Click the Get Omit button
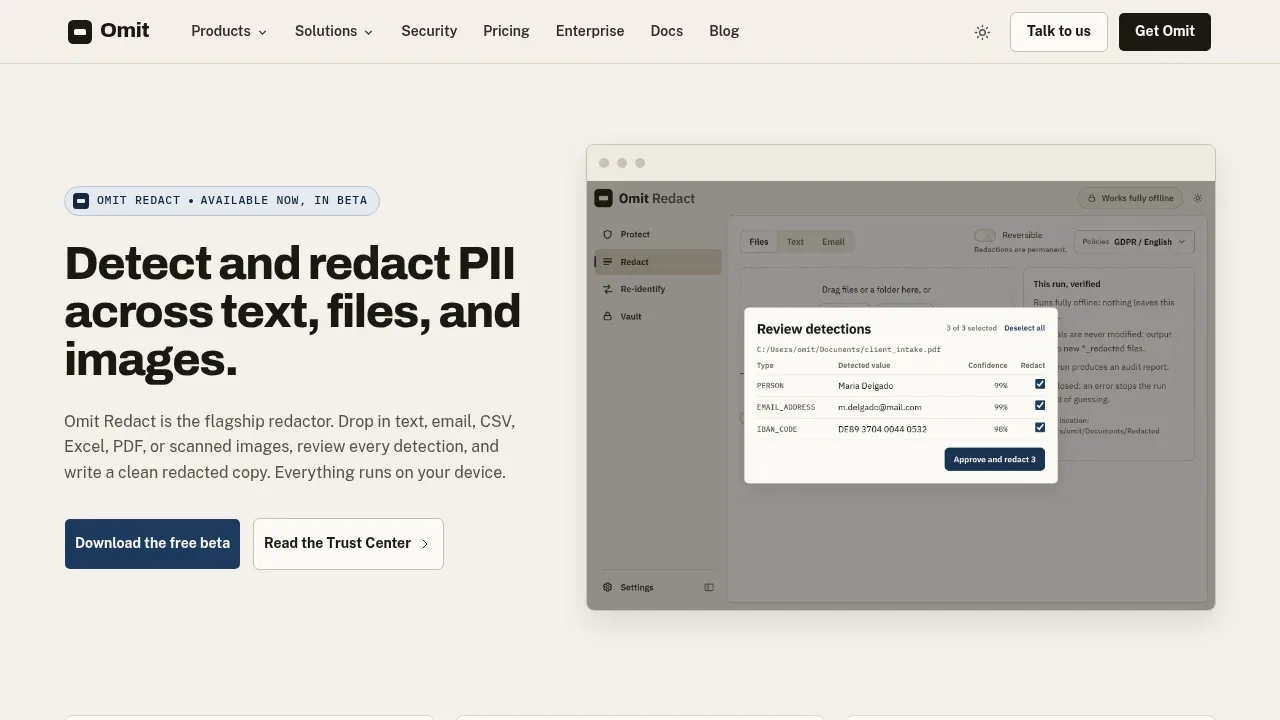 (x=1165, y=32)
